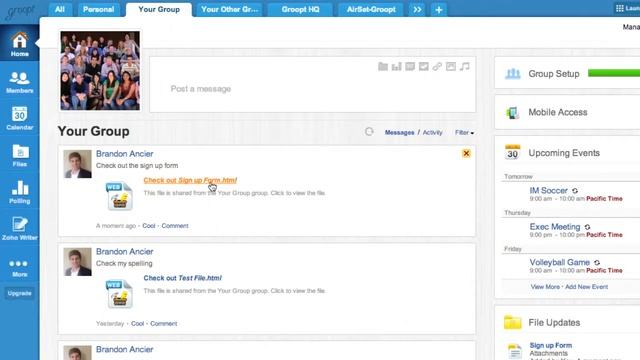The width and height of the screenshot is (640, 360).
Task: Click Brandon Ancier's avatar on Sign up Form post
Action: [78, 164]
